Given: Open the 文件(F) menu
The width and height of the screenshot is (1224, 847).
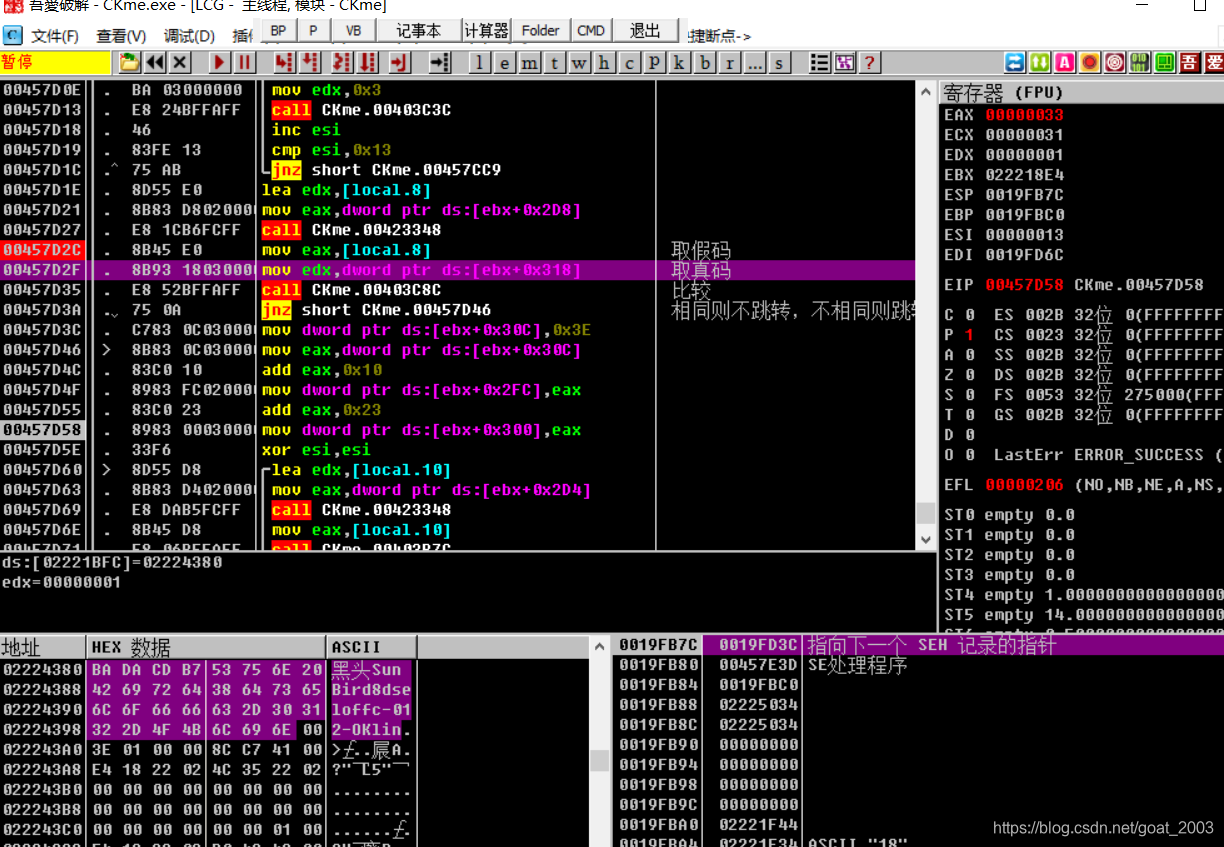Looking at the screenshot, I should pos(55,36).
